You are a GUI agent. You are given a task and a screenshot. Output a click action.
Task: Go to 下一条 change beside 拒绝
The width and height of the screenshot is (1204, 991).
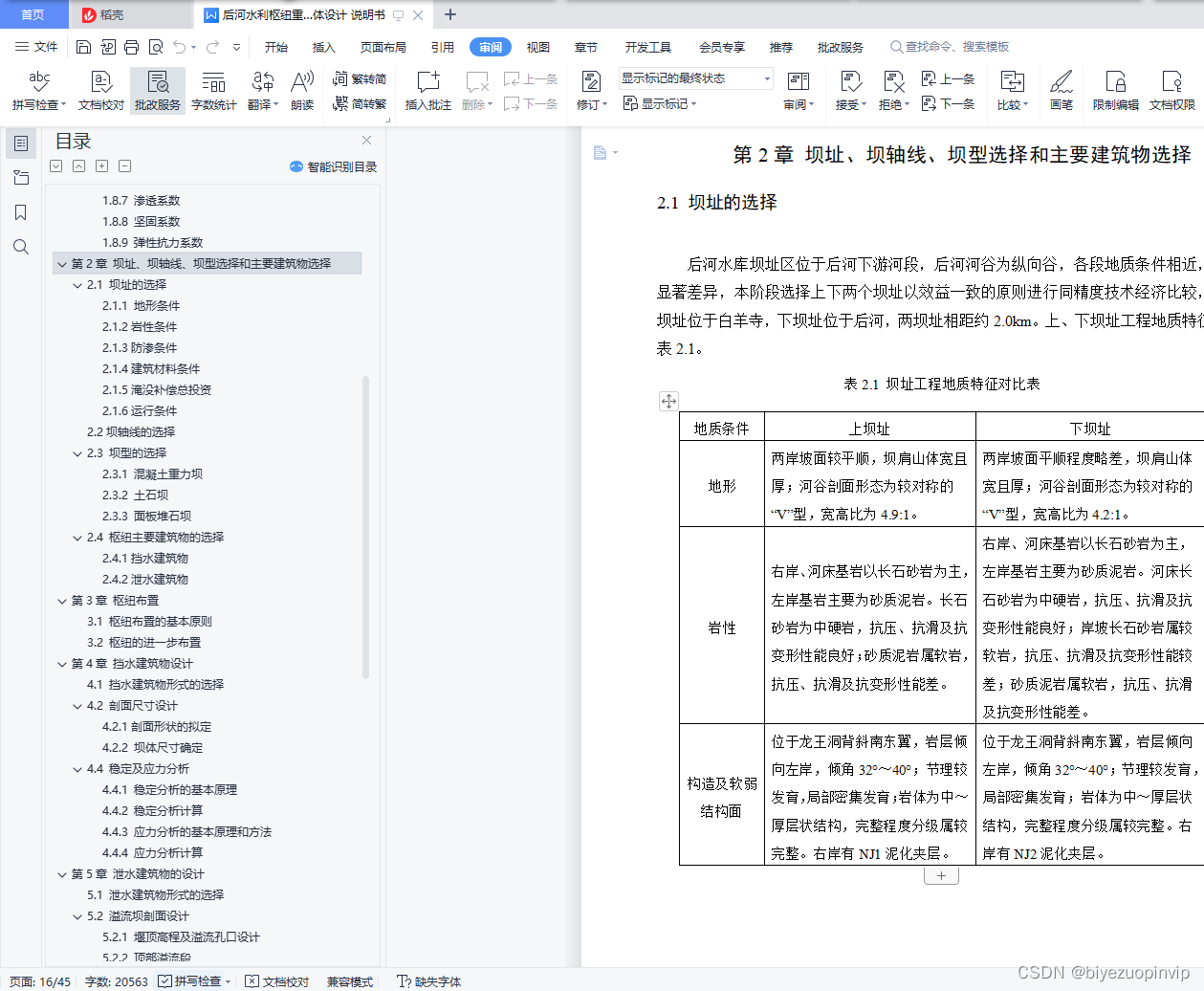click(948, 103)
